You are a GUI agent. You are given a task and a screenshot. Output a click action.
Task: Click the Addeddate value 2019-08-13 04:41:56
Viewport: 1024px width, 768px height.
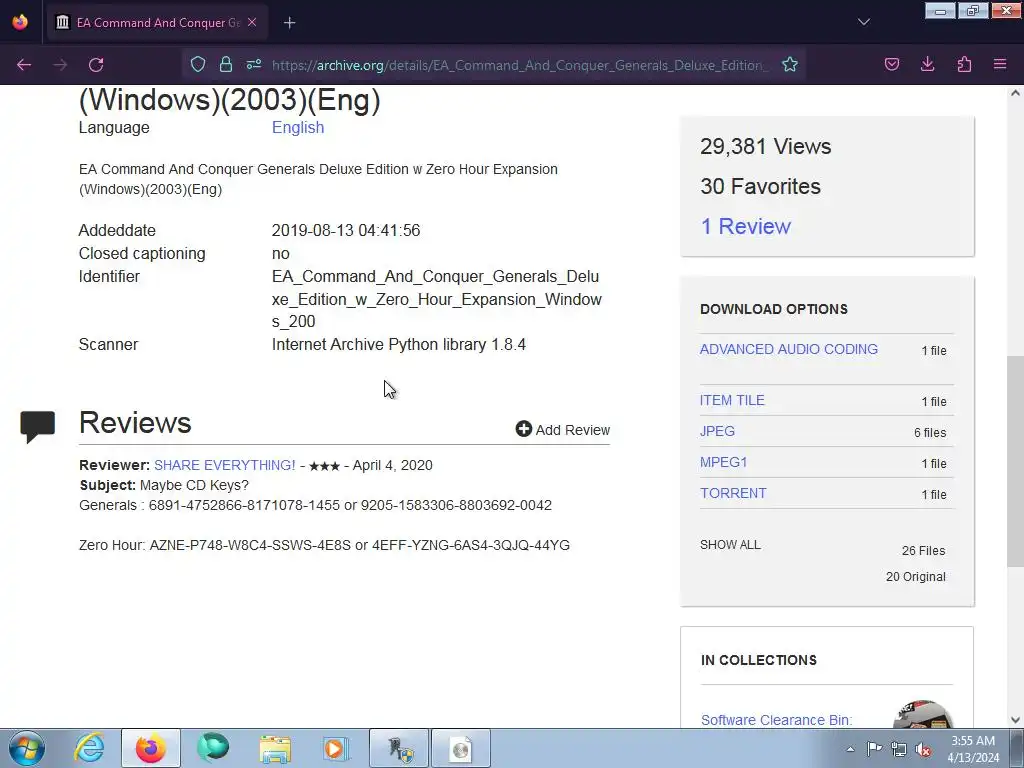coord(345,231)
